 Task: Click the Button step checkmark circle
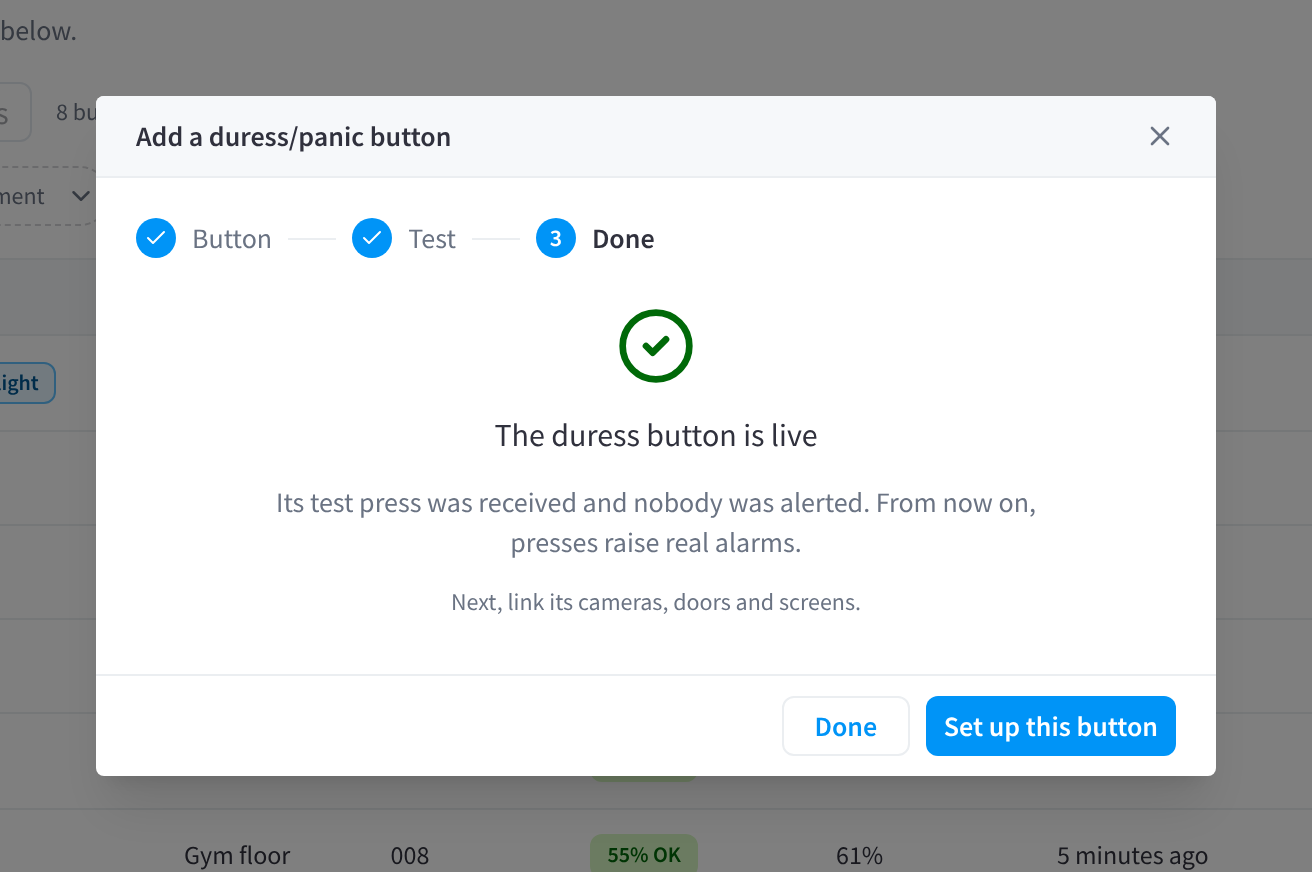(x=156, y=239)
